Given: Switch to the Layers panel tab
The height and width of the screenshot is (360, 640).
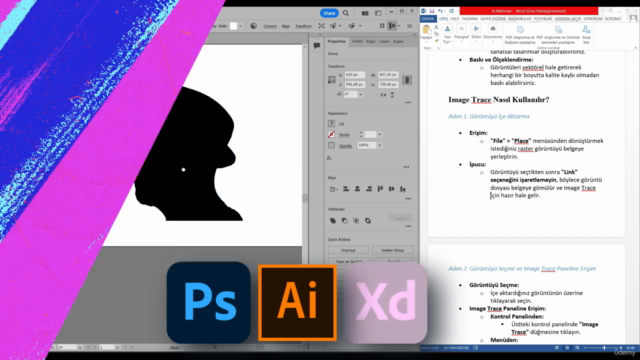Looking at the screenshot, I should coord(384,41).
